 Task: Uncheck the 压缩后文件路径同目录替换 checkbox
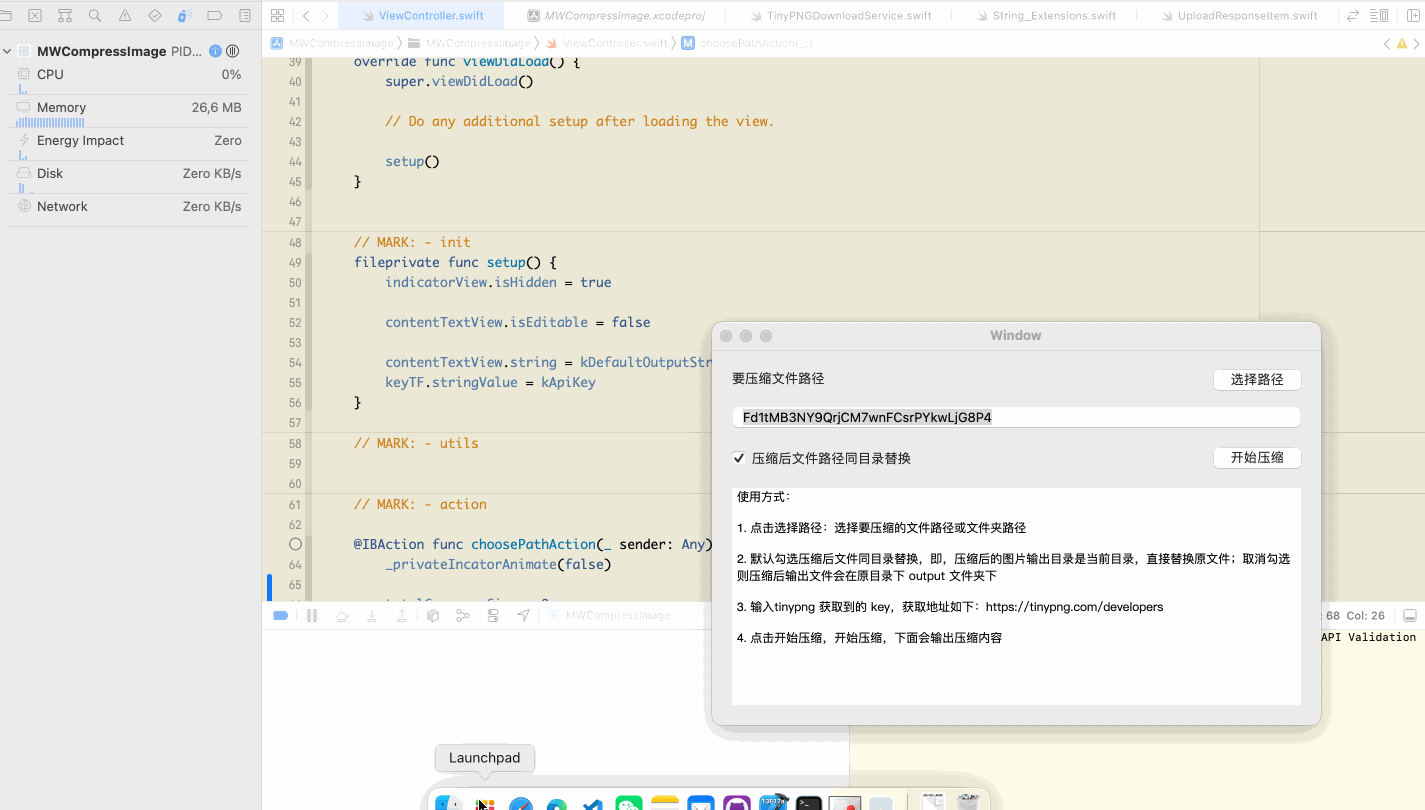pyautogui.click(x=739, y=458)
